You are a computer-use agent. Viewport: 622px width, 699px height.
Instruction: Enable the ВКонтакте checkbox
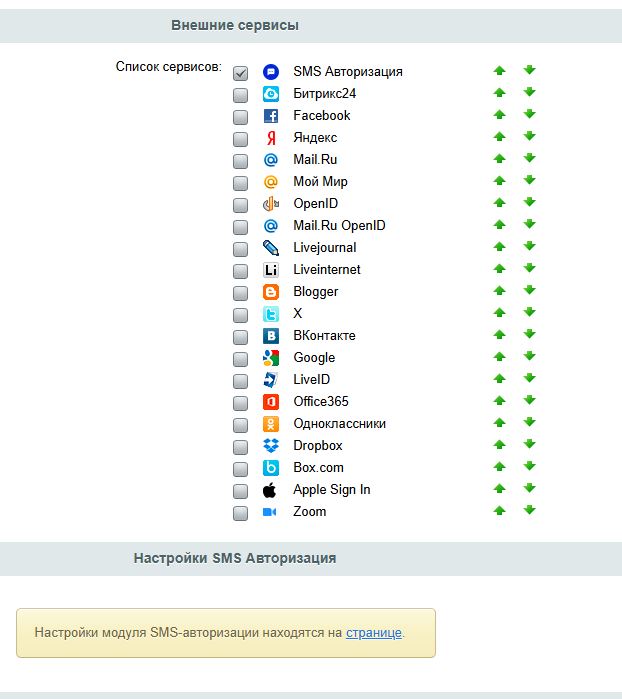click(240, 337)
